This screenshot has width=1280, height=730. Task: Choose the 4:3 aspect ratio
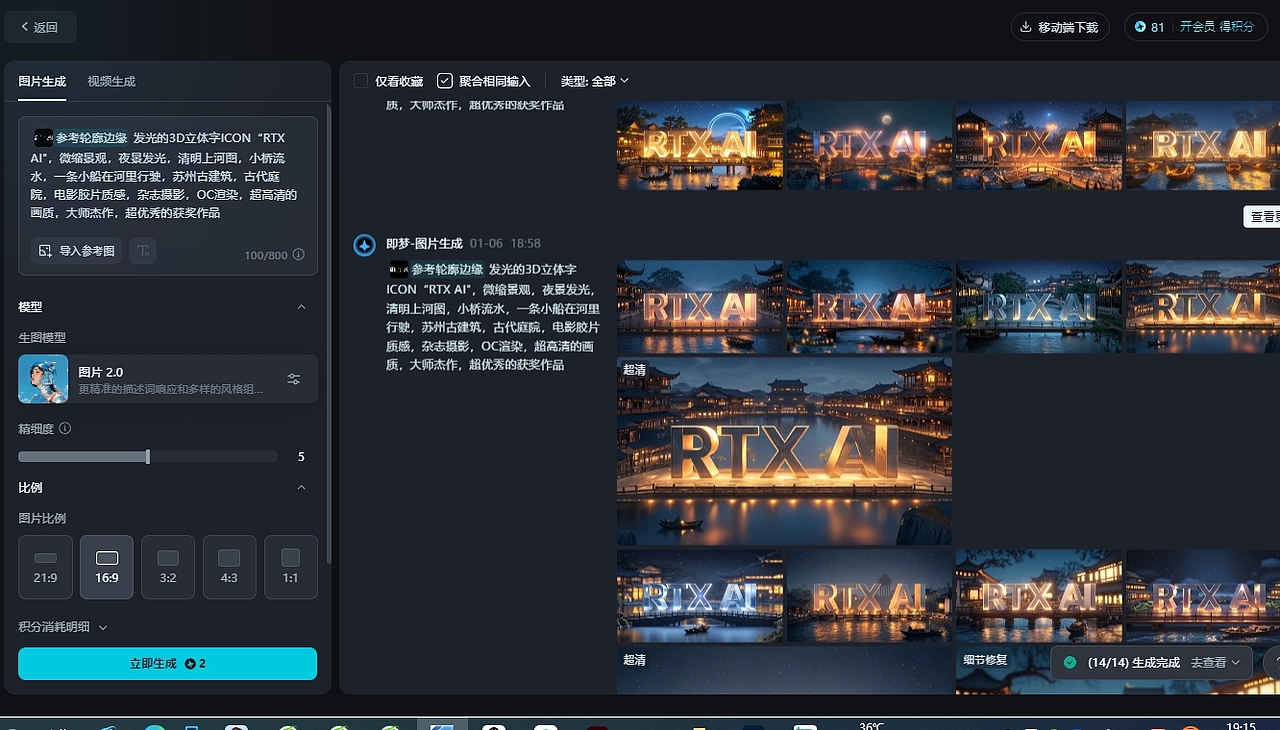coord(229,567)
